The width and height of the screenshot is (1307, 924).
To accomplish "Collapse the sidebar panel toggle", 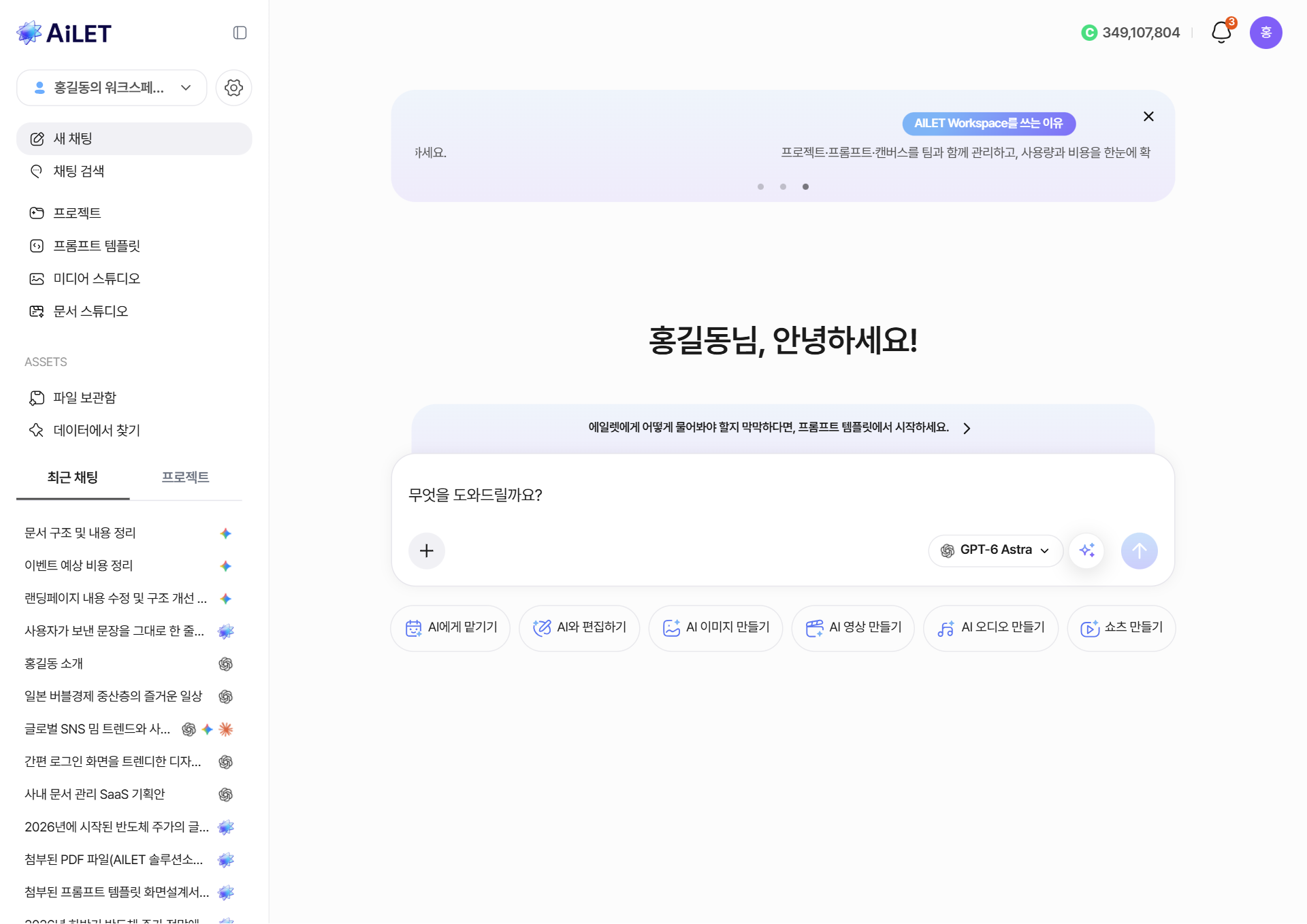I will click(x=240, y=33).
